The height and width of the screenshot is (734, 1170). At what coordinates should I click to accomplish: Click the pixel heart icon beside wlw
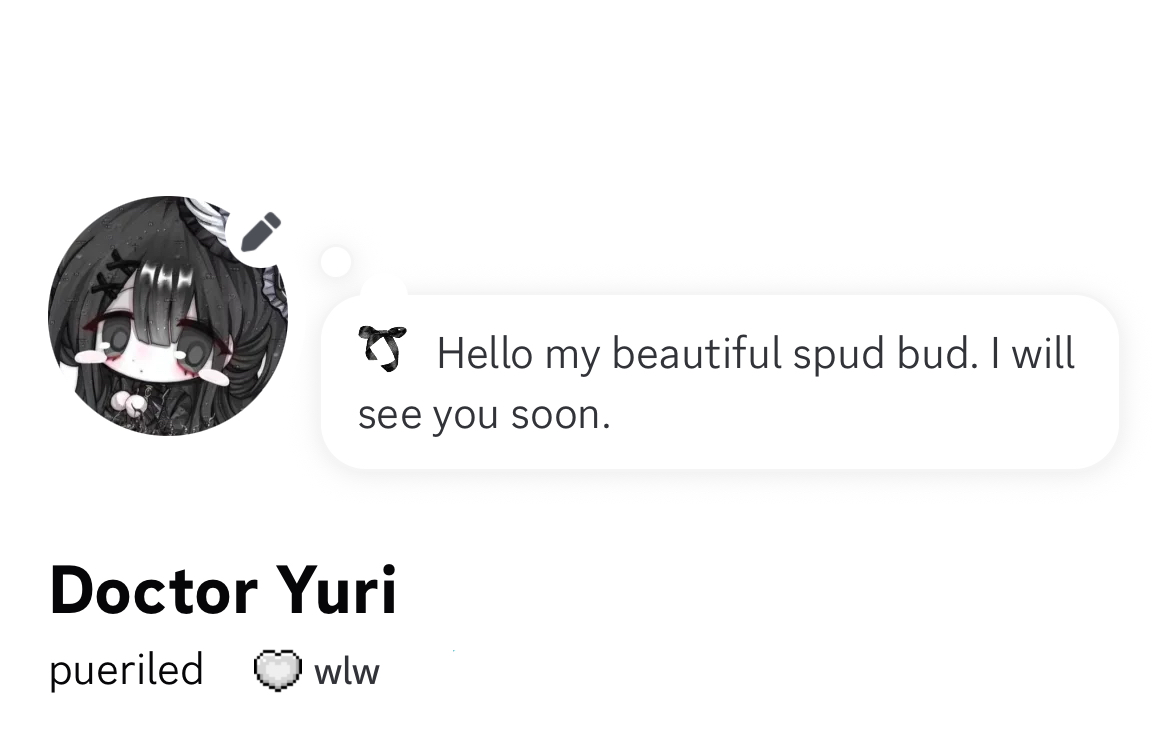click(278, 670)
